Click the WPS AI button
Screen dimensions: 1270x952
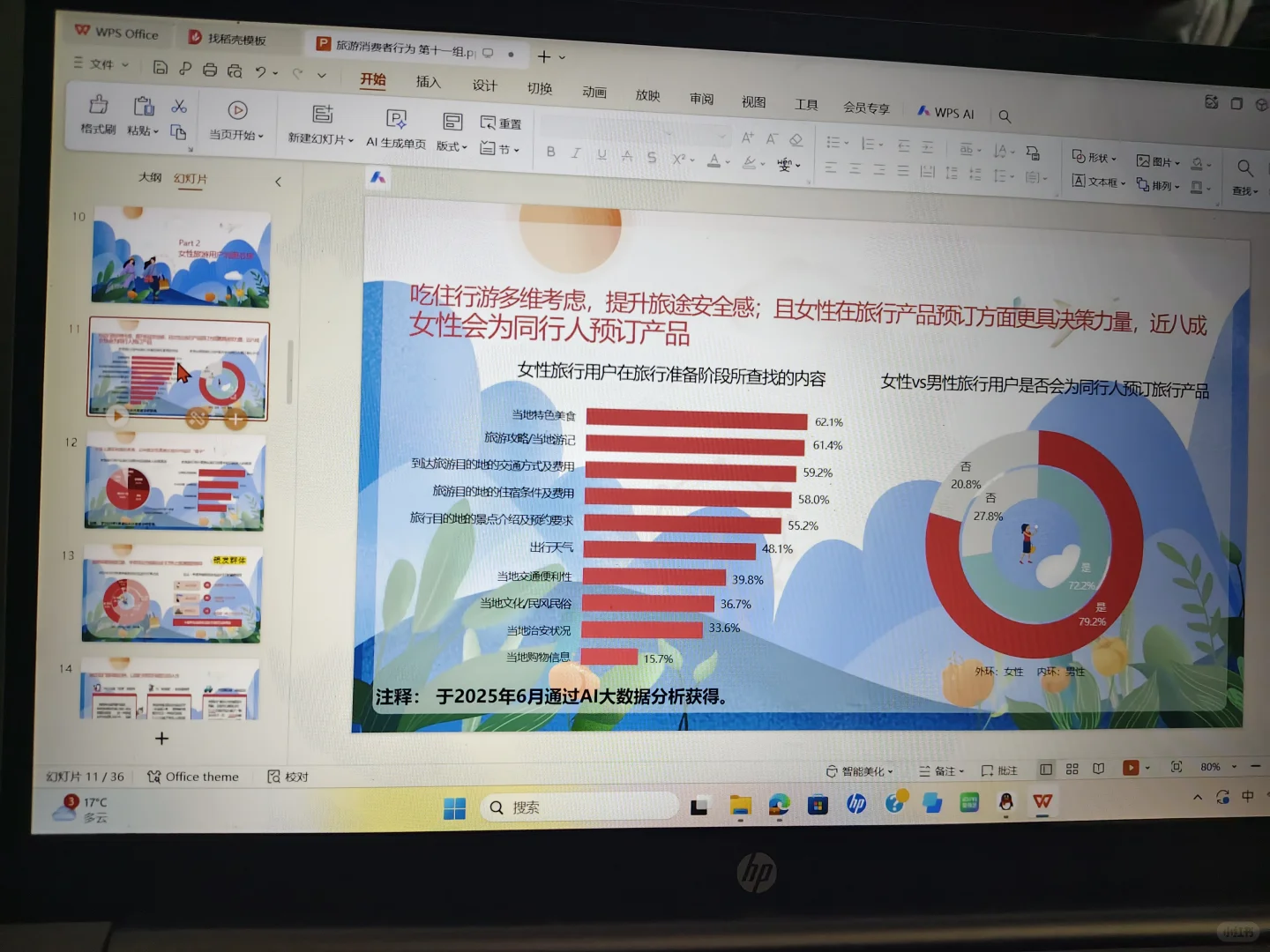pos(945,112)
